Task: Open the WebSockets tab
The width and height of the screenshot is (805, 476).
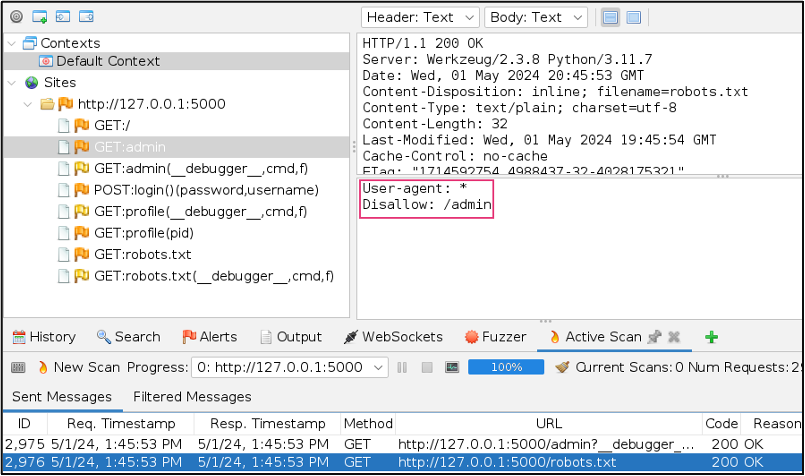Action: 393,337
